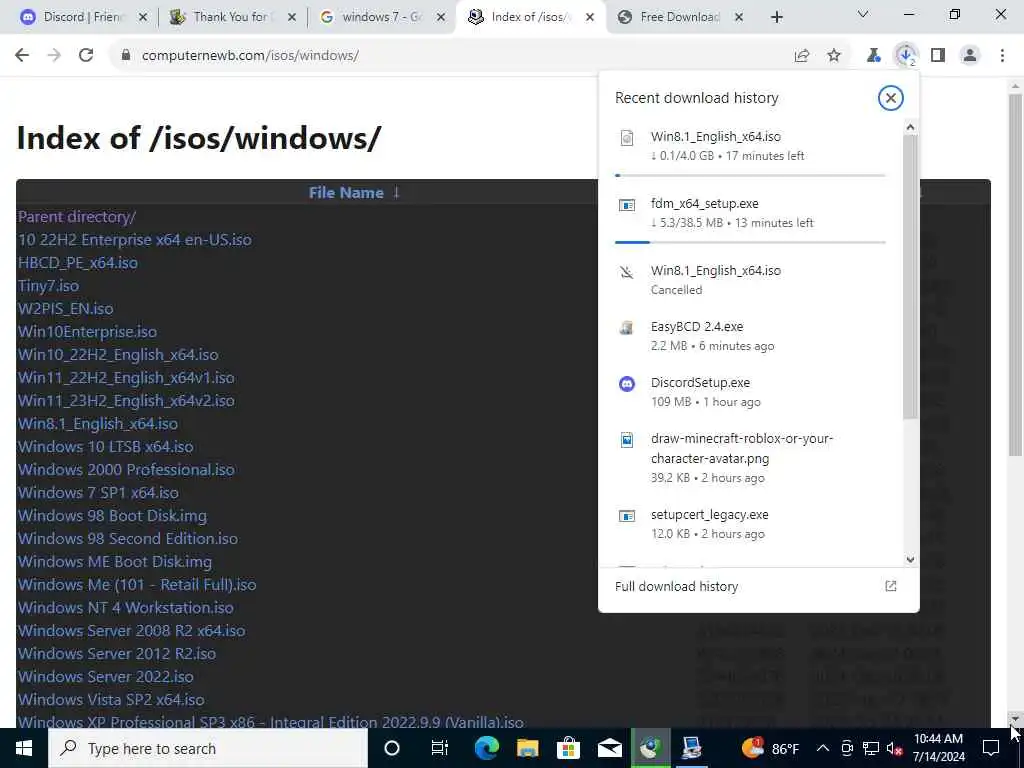Download Windows Server 2022.iso
Image resolution: width=1024 pixels, height=768 pixels.
(x=106, y=677)
